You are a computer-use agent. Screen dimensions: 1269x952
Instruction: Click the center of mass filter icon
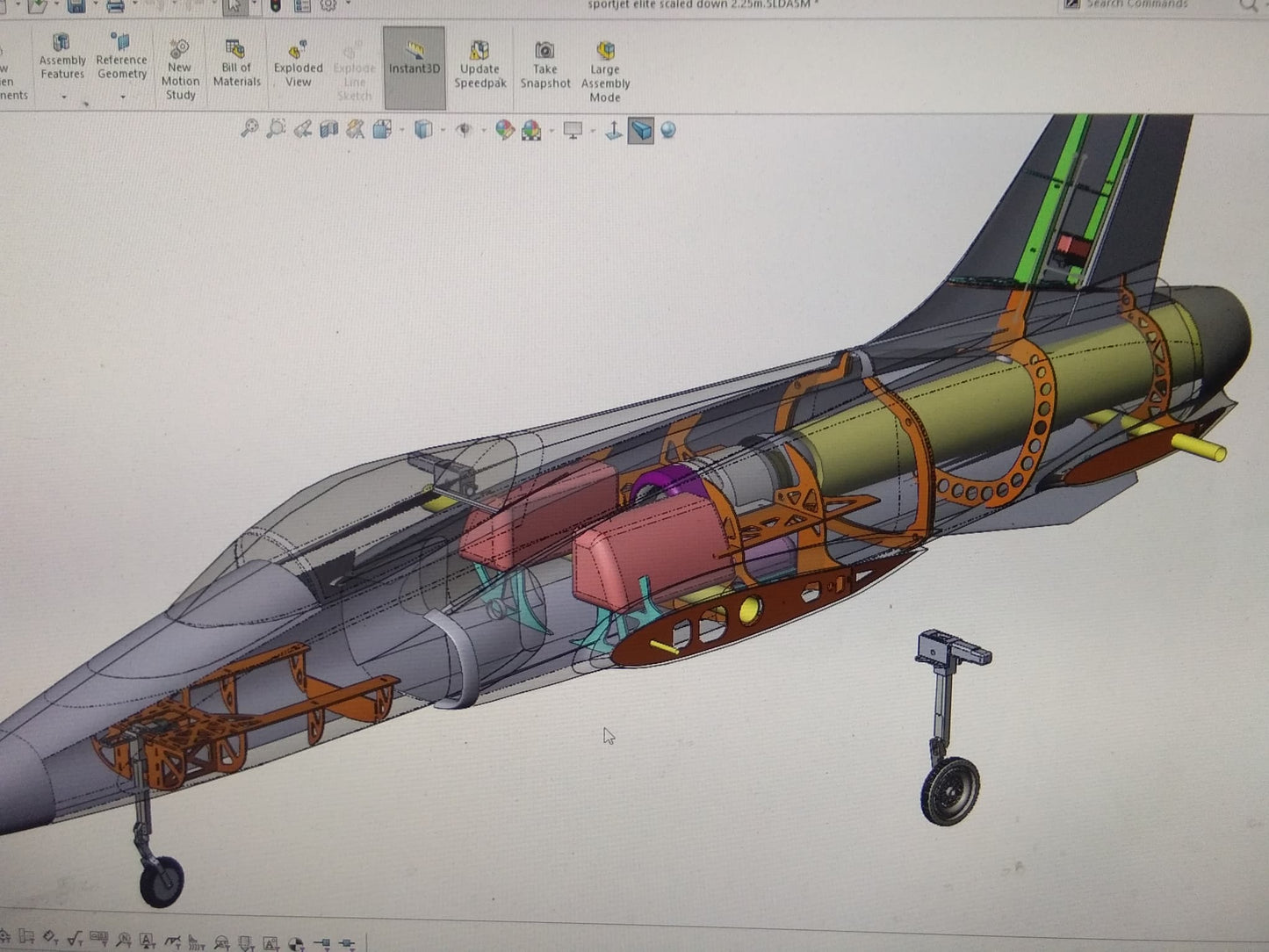point(296,943)
